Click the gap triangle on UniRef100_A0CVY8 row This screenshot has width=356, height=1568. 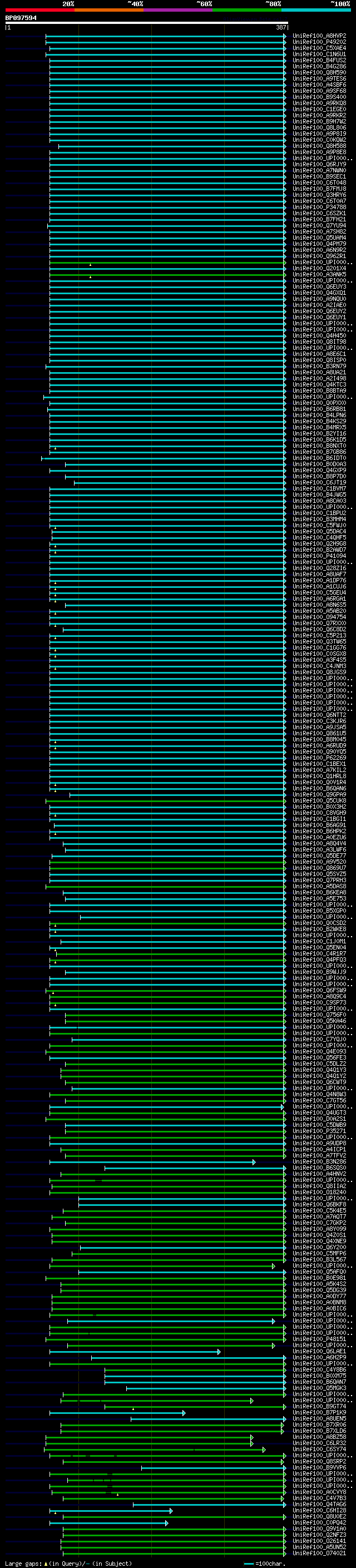click(117, 1495)
